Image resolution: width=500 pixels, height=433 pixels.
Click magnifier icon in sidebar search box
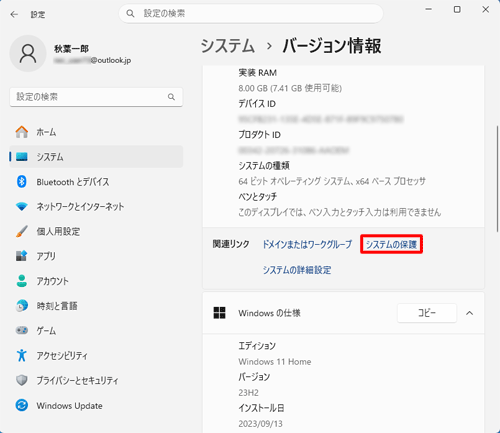(x=171, y=97)
